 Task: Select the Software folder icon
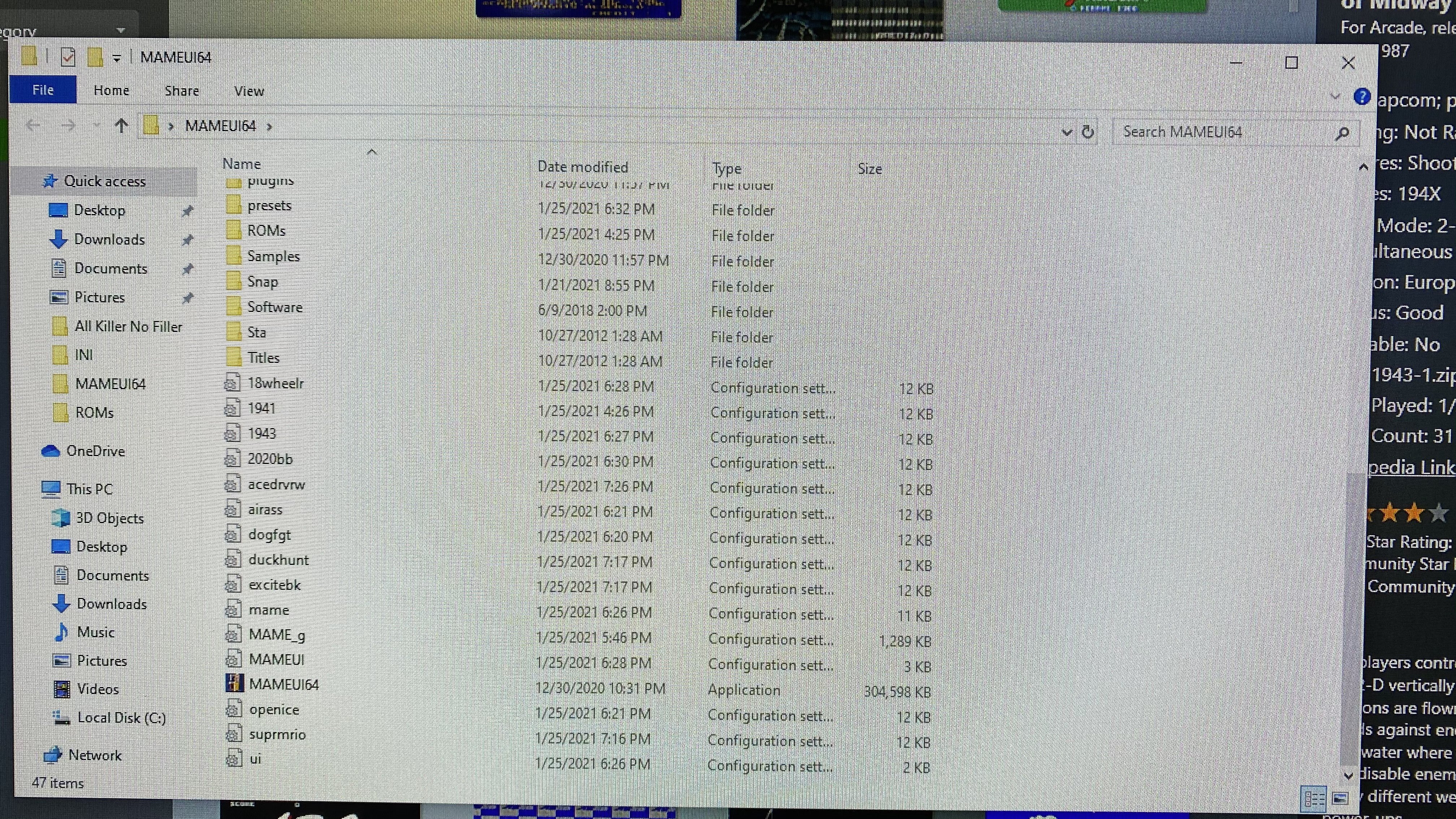click(x=233, y=306)
